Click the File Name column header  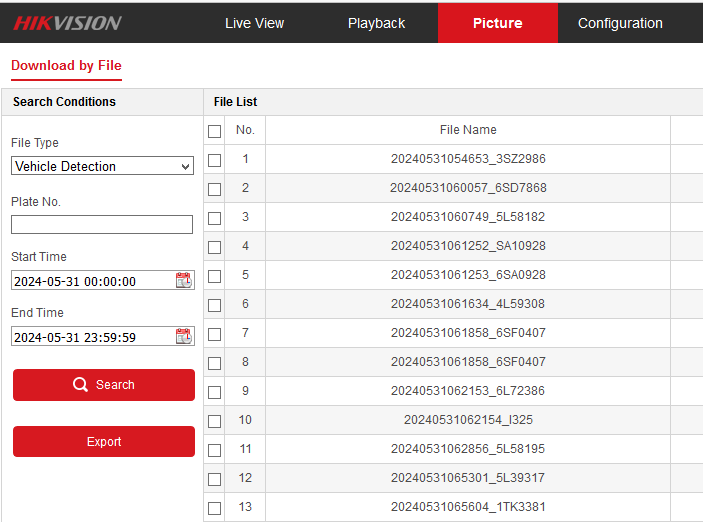[468, 130]
